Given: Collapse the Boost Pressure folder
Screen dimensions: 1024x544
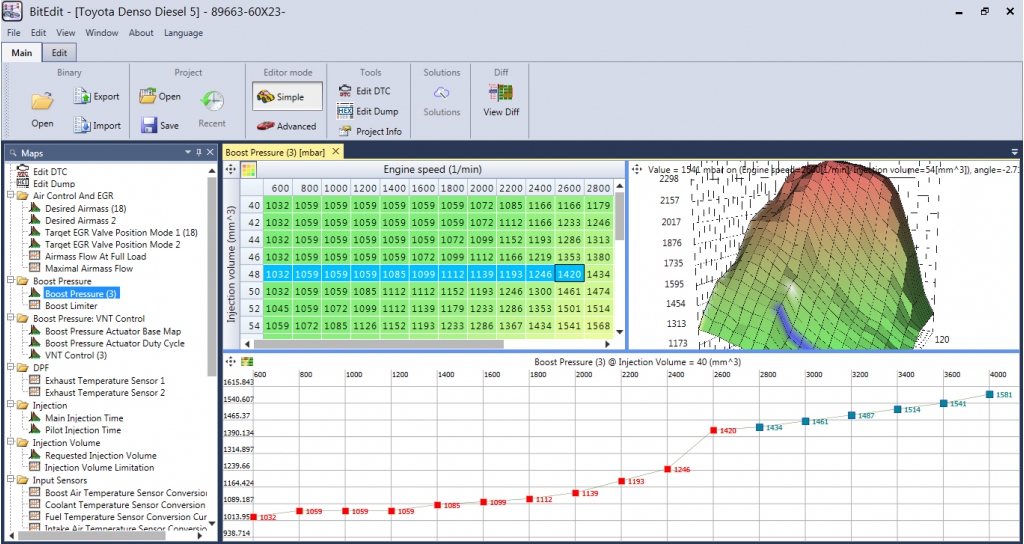Looking at the screenshot, I should 10,281.
